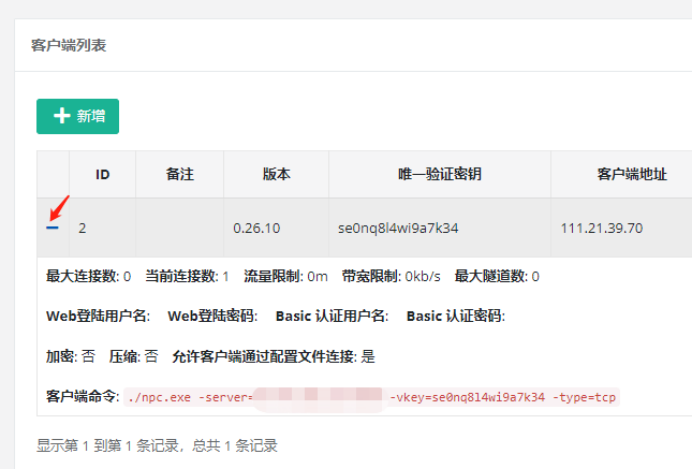Select the 备注 column header
This screenshot has height=469, width=692.
click(180, 174)
